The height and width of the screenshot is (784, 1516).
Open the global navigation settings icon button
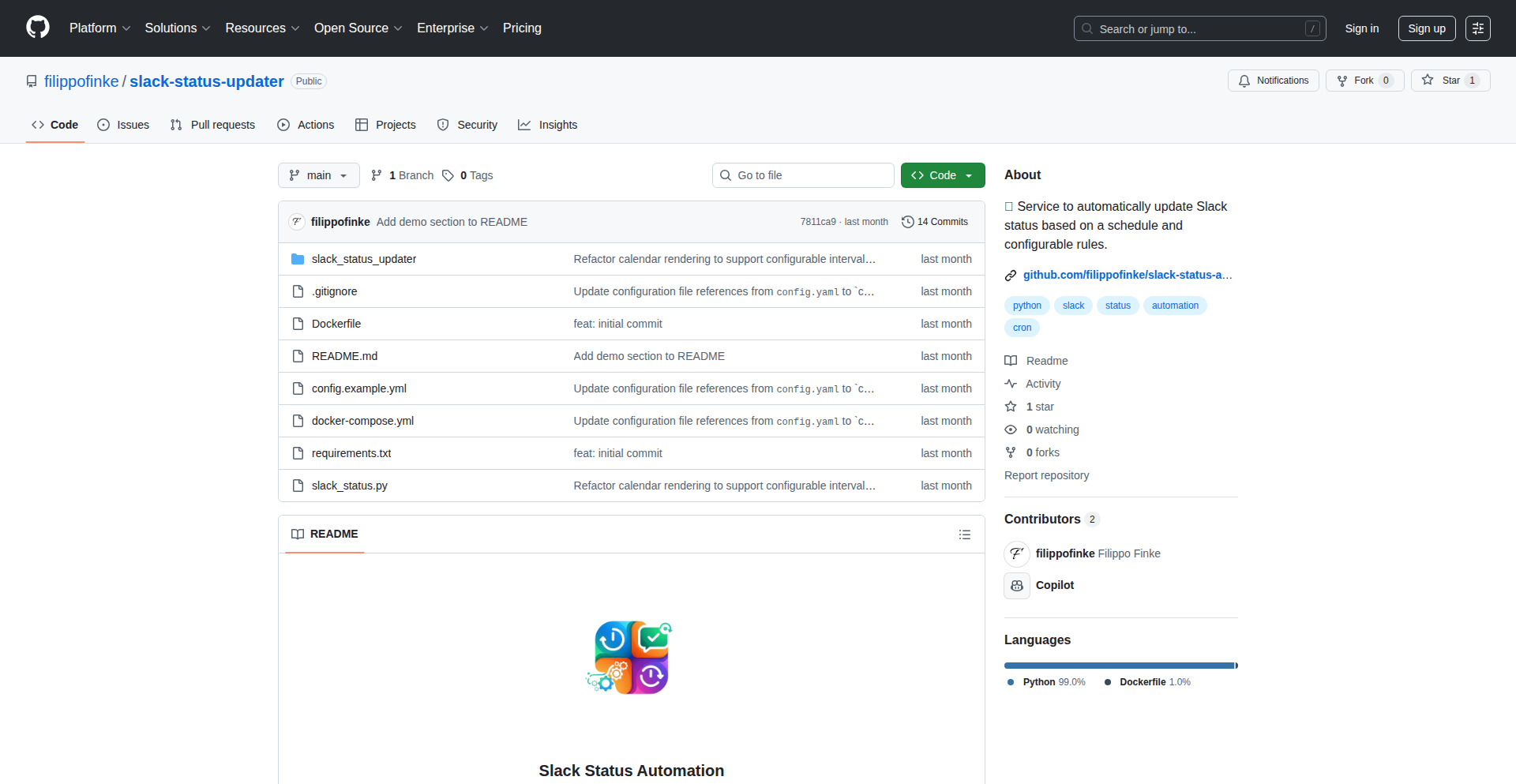click(1477, 28)
